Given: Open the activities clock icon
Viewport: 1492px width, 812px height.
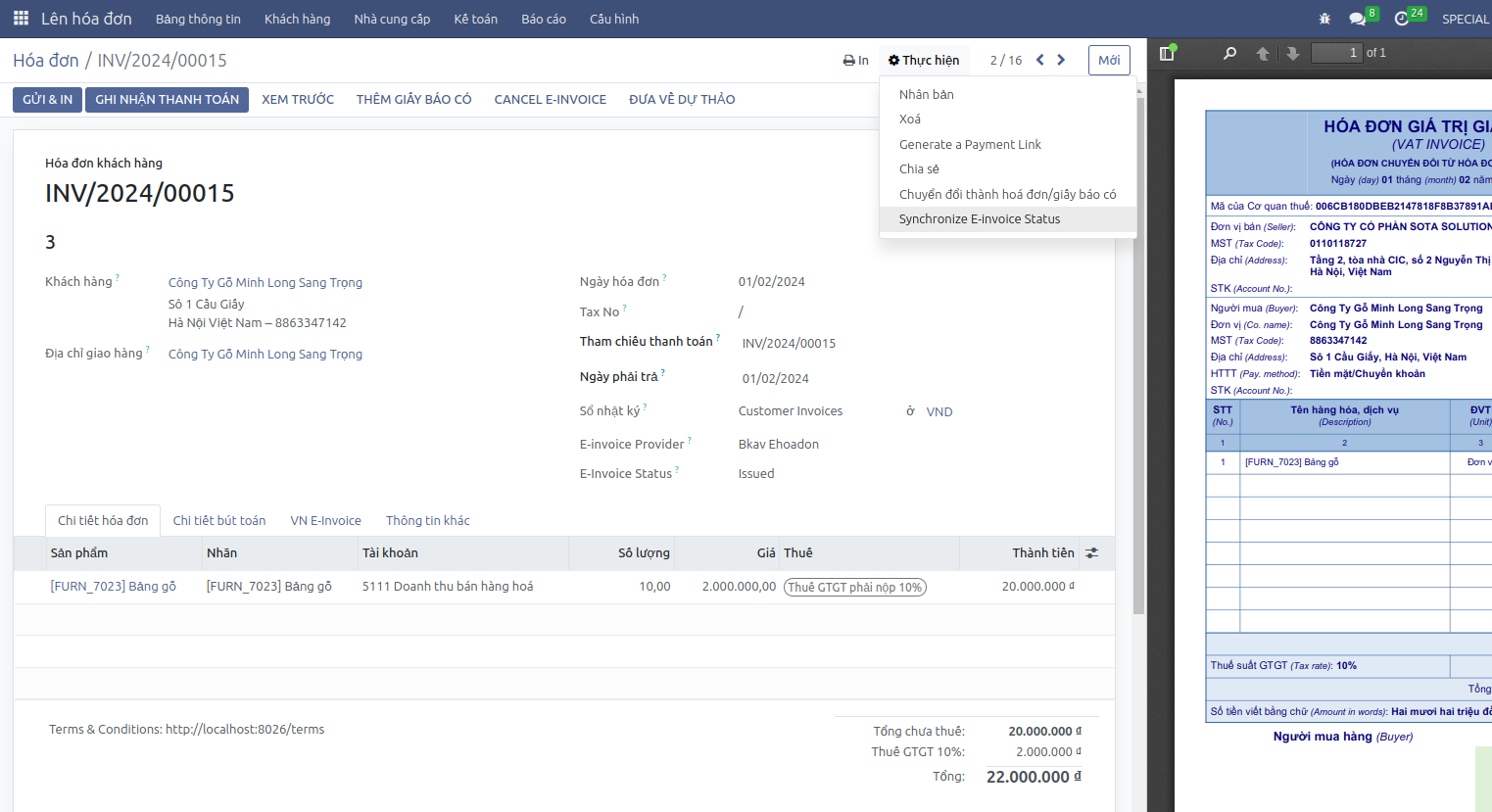Looking at the screenshot, I should [x=1402, y=19].
